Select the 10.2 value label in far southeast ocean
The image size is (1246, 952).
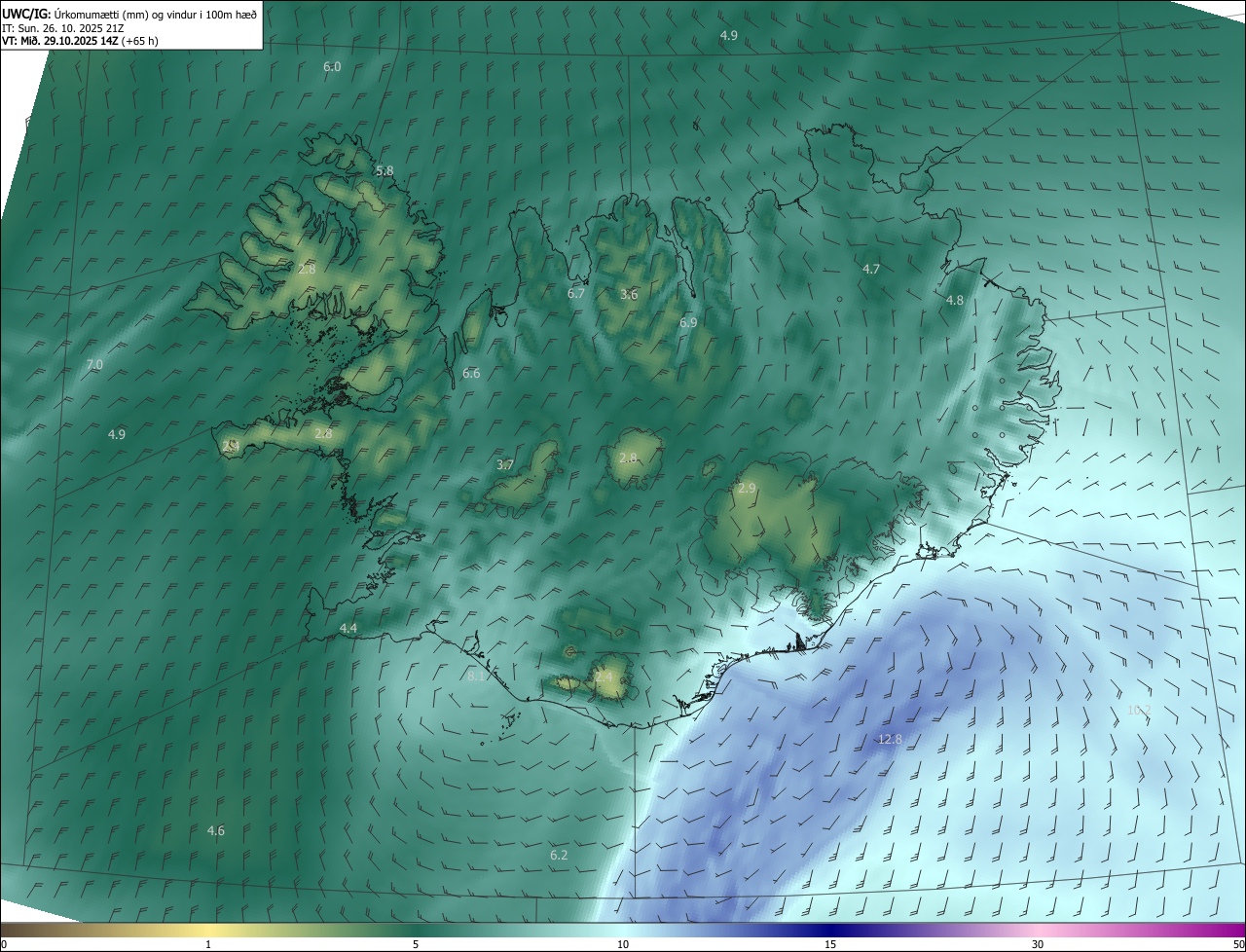1138,710
